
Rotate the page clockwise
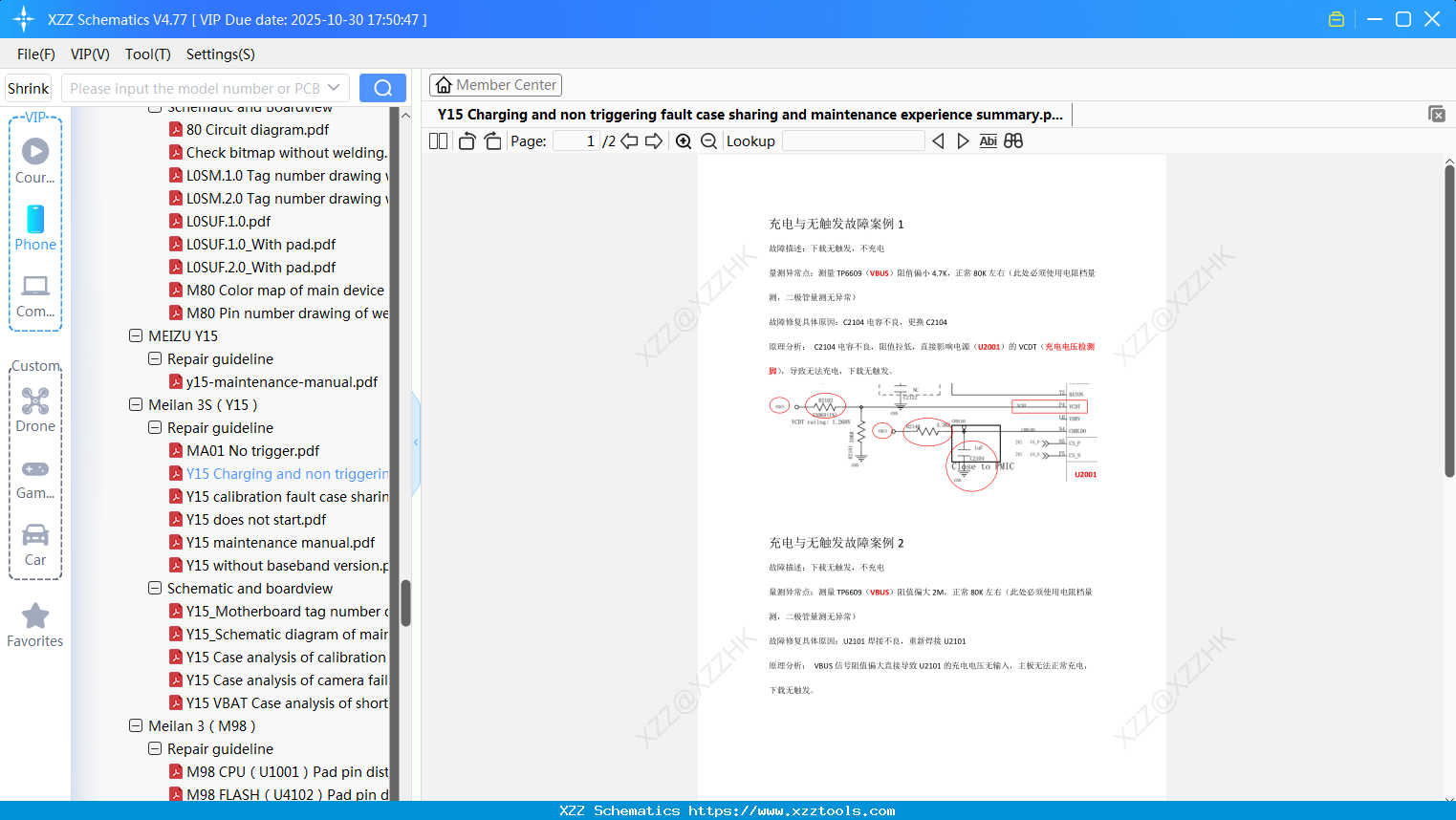[490, 140]
